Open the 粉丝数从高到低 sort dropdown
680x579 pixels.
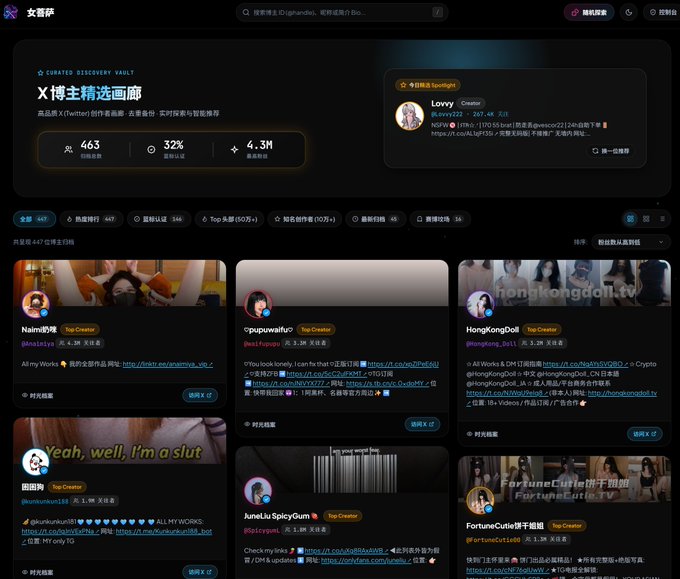pos(631,242)
